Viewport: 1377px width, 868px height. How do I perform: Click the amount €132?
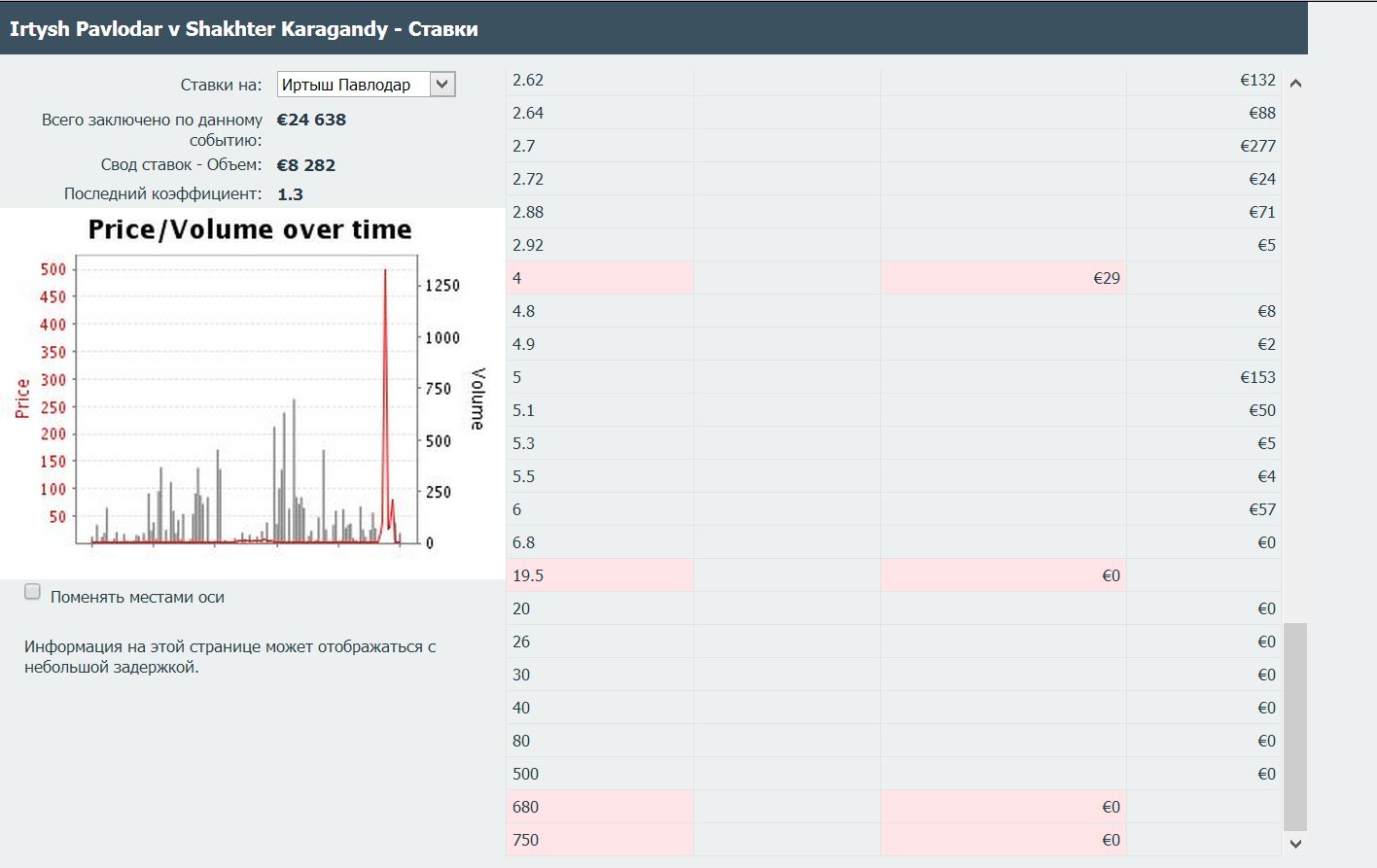[1257, 80]
